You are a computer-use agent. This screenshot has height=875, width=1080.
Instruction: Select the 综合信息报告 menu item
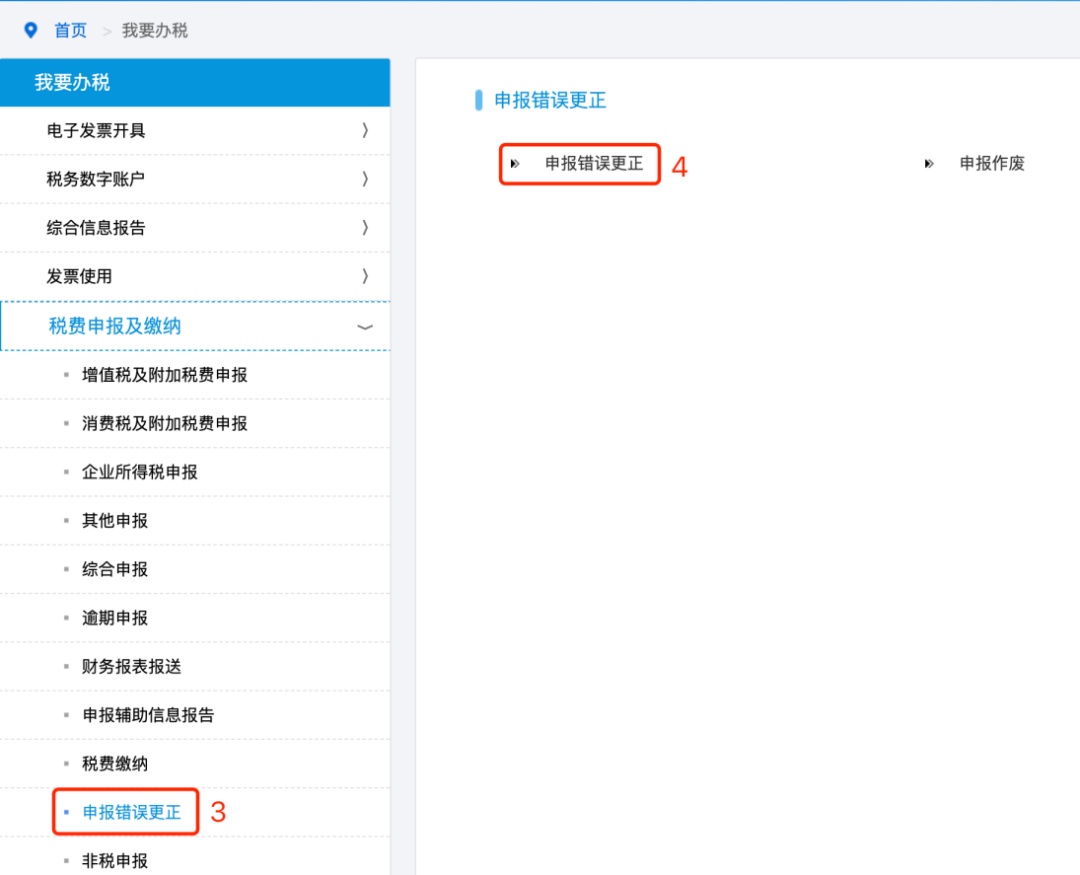[195, 227]
